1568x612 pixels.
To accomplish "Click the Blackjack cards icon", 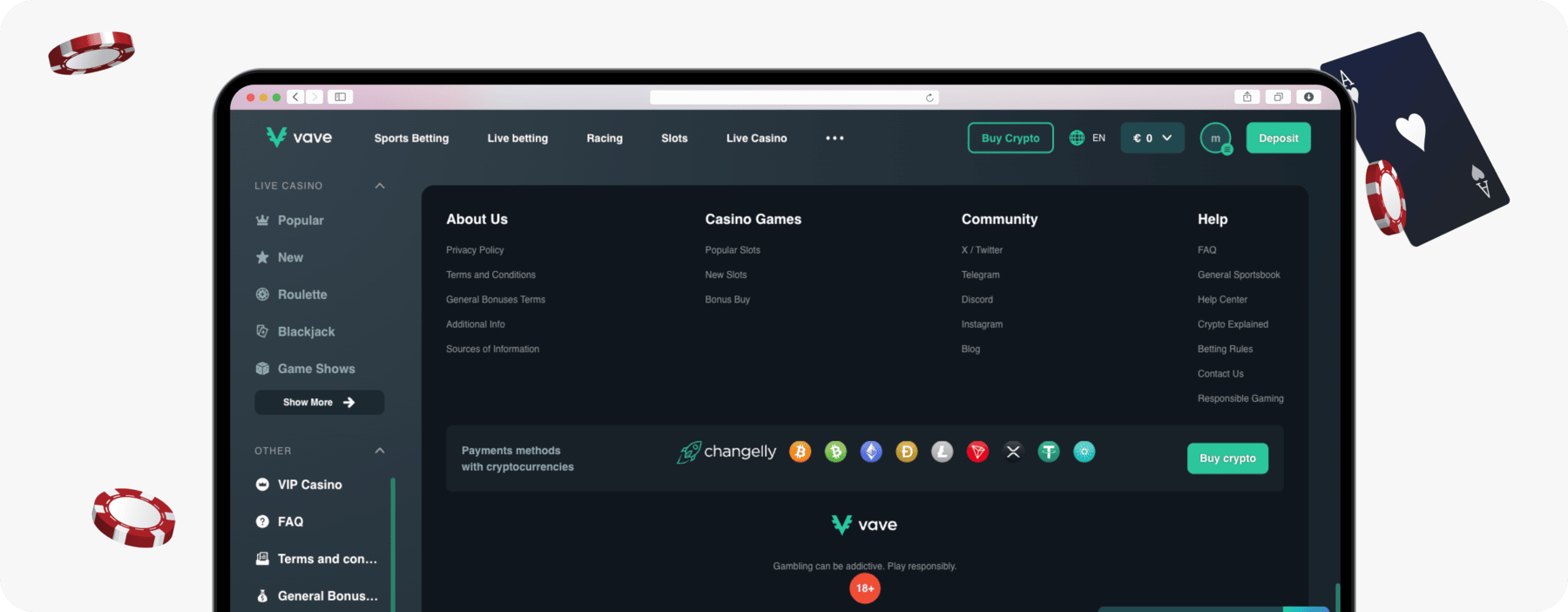I will click(262, 331).
